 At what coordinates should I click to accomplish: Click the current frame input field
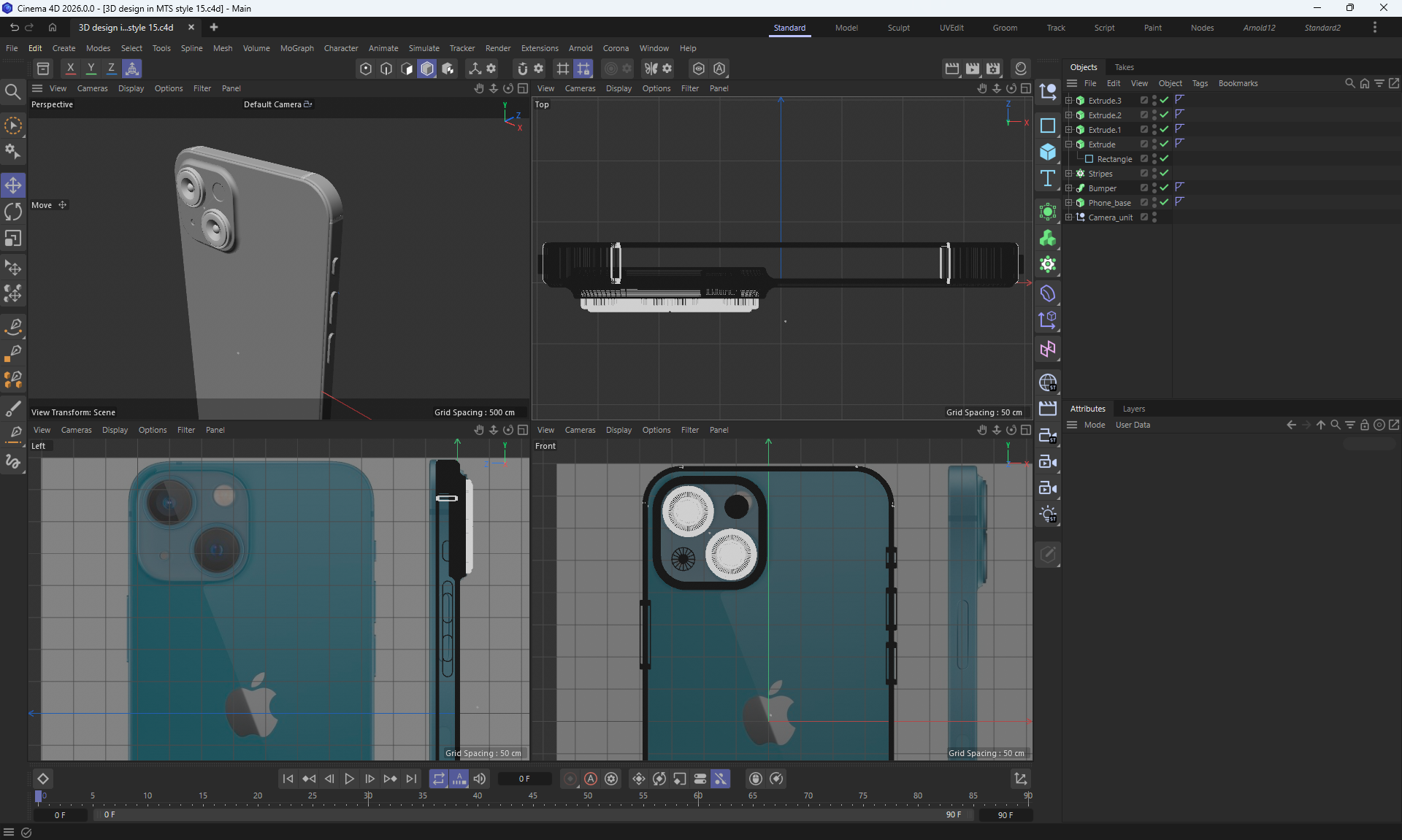(x=524, y=779)
